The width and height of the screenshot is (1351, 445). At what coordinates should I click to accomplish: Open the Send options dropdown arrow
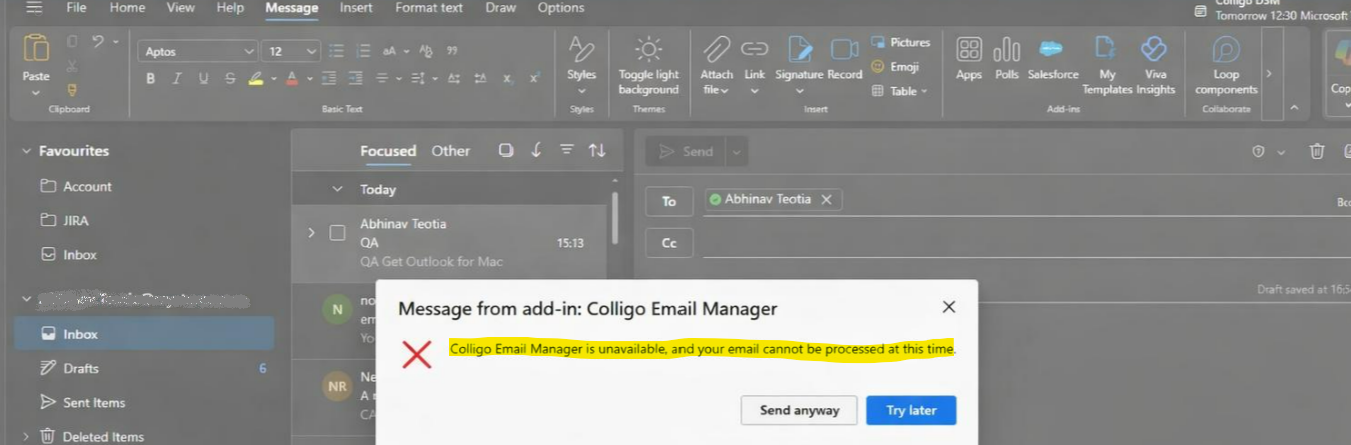(736, 151)
